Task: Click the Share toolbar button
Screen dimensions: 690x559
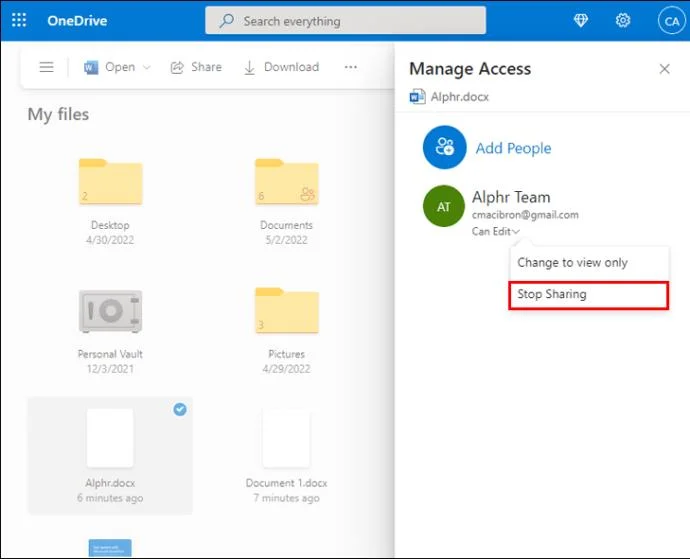Action: click(x=196, y=67)
